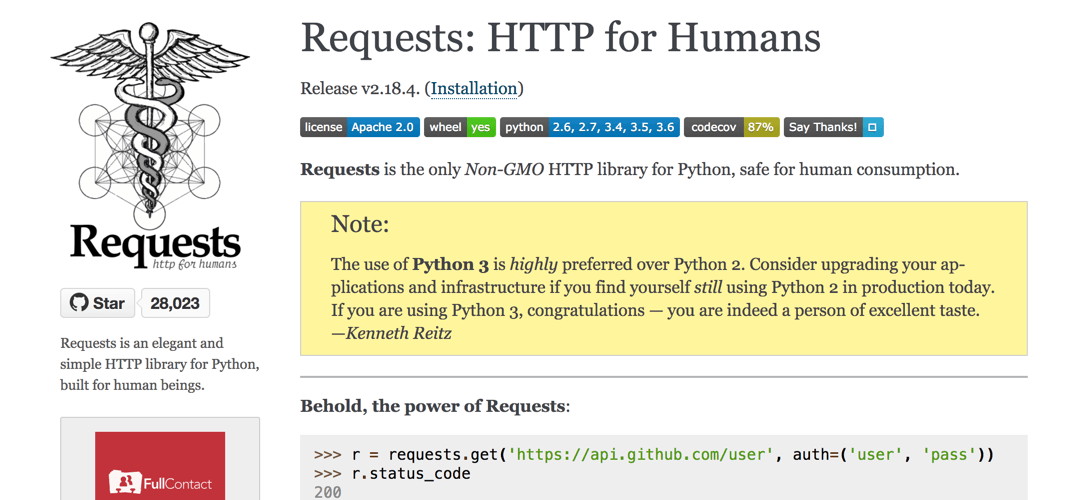Screen dimensions: 1080x500
Task: Open the FullContact sponsor ad
Action: click(x=160, y=466)
